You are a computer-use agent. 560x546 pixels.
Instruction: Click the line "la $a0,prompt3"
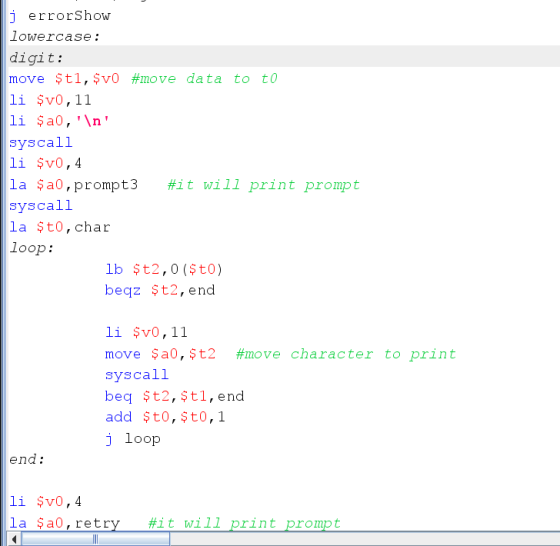[73, 185]
